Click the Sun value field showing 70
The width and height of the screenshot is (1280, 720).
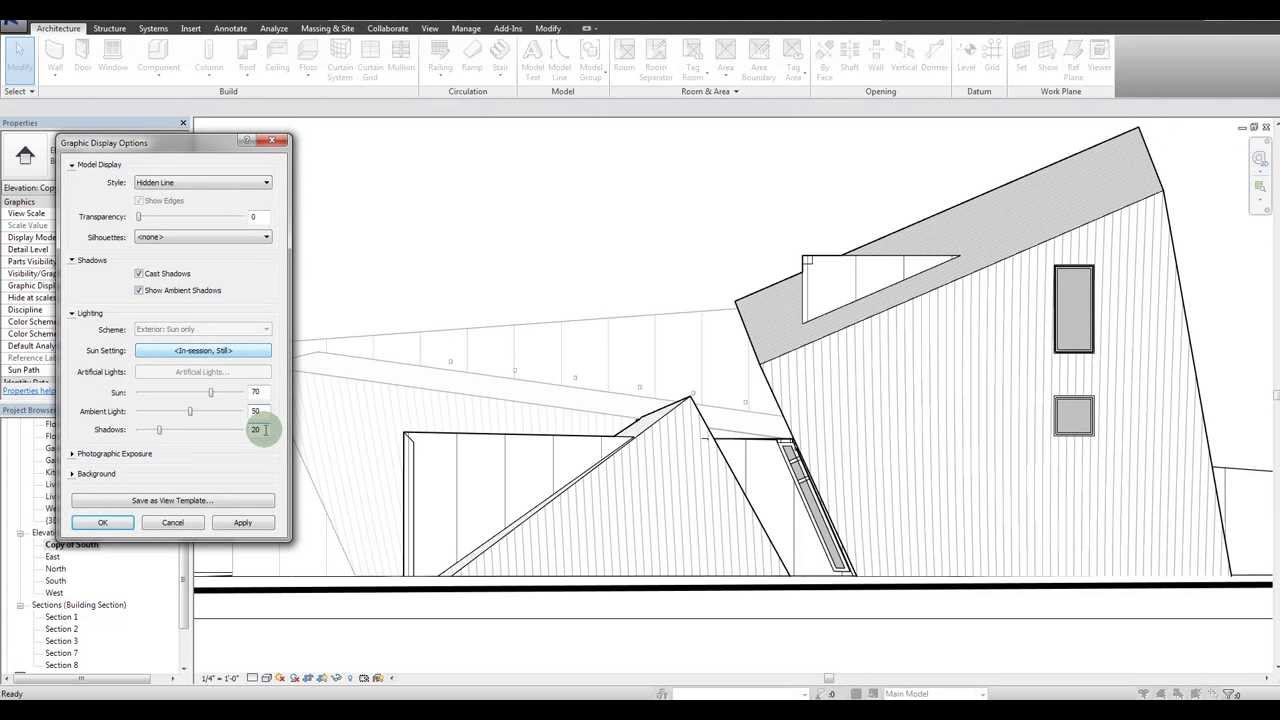[259, 392]
